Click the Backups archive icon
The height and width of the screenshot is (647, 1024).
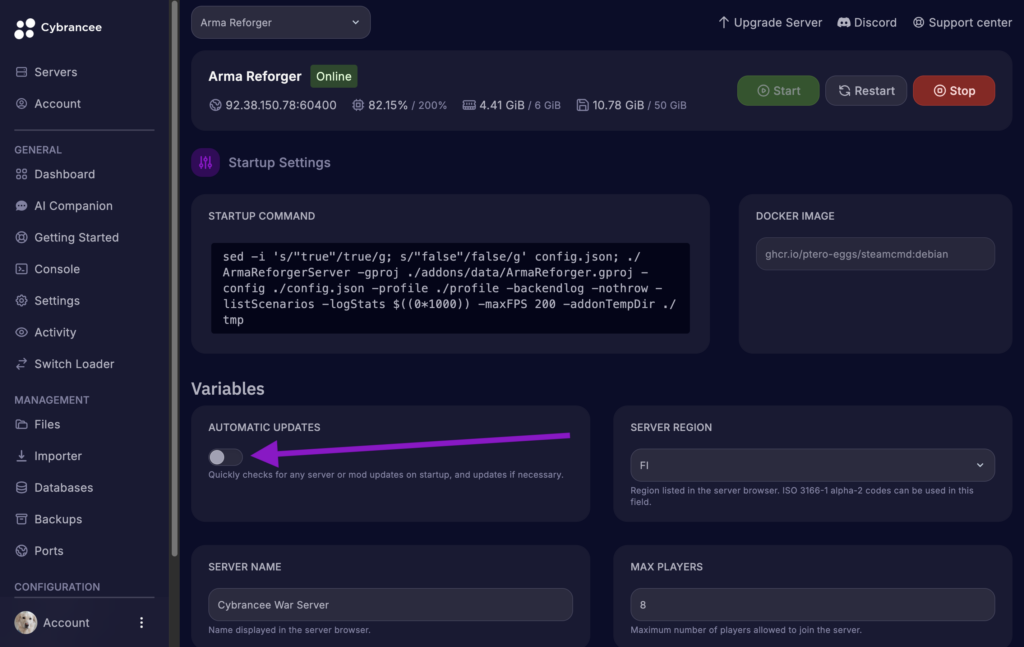pyautogui.click(x=22, y=519)
